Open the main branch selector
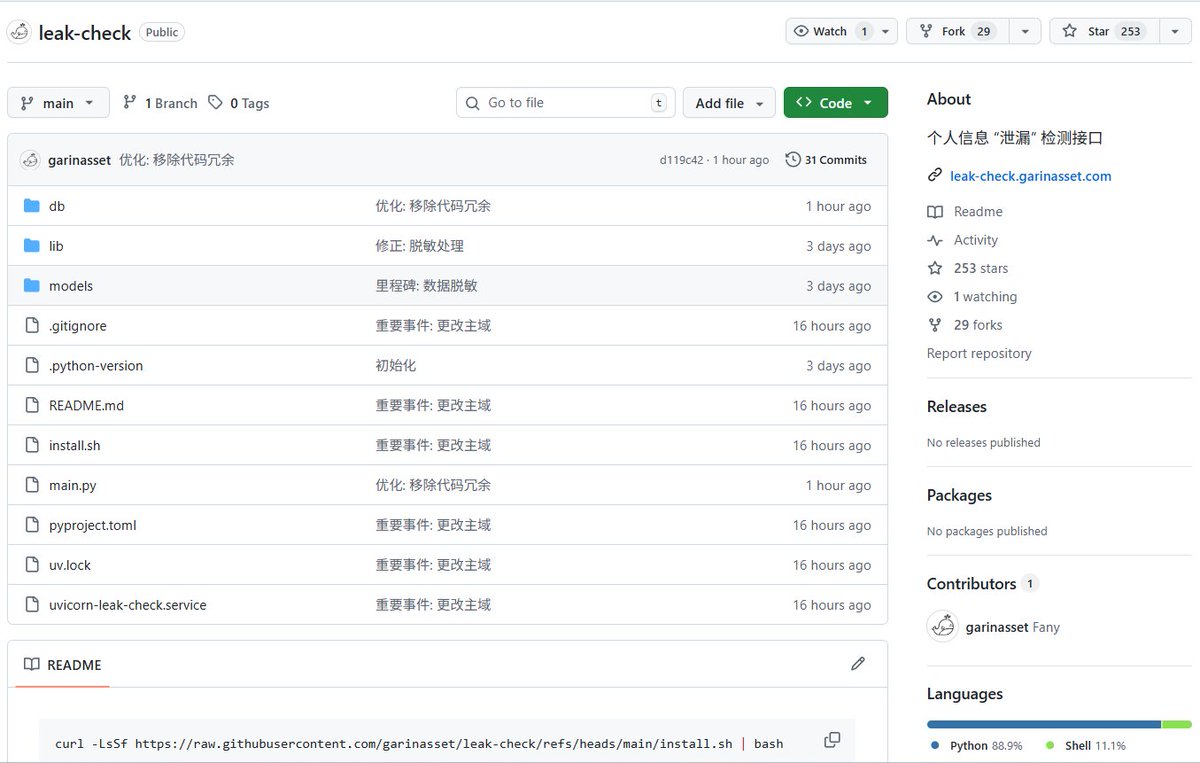The height and width of the screenshot is (763, 1200). [x=57, y=102]
